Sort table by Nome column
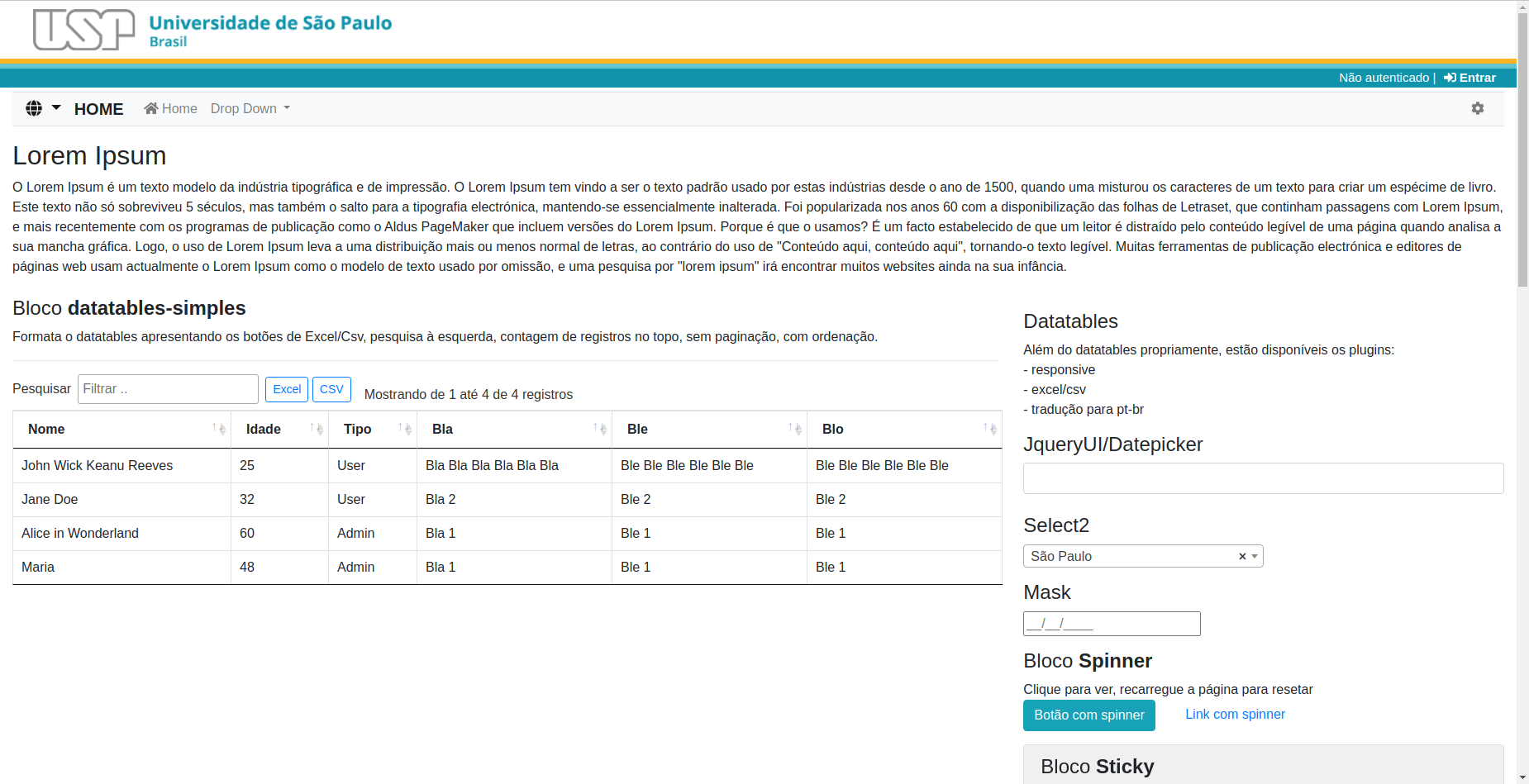 (x=121, y=430)
